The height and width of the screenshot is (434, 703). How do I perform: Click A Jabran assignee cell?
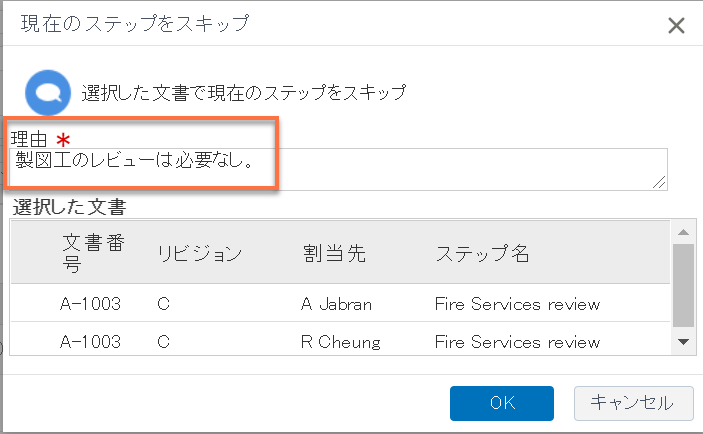tap(336, 304)
